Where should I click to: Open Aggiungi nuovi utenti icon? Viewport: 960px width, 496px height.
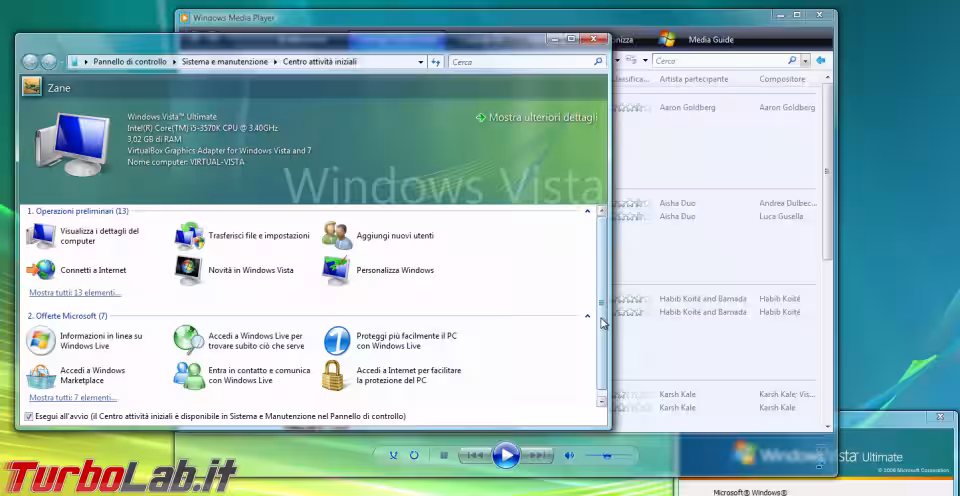pos(337,236)
